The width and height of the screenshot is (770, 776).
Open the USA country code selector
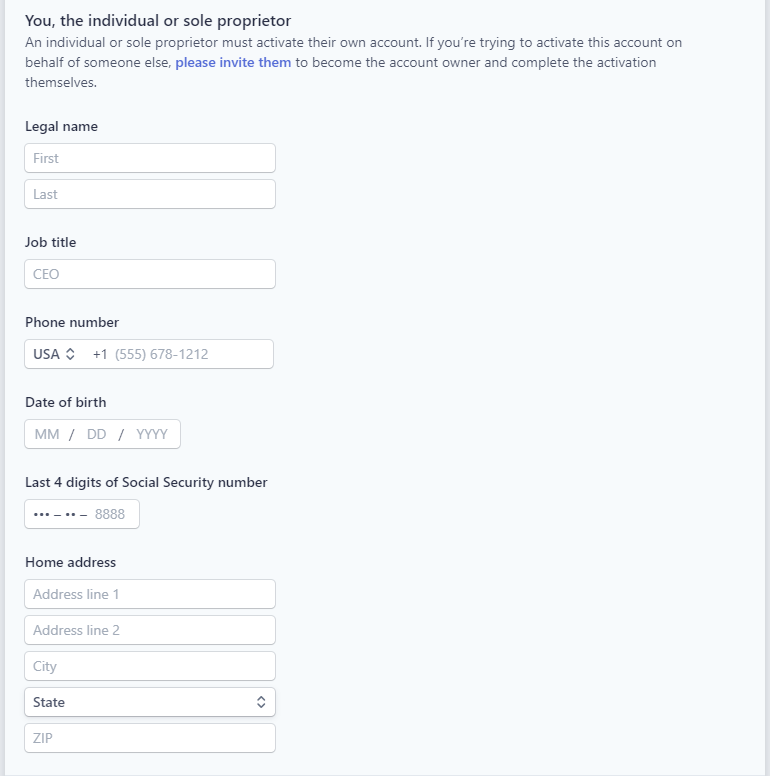[54, 354]
